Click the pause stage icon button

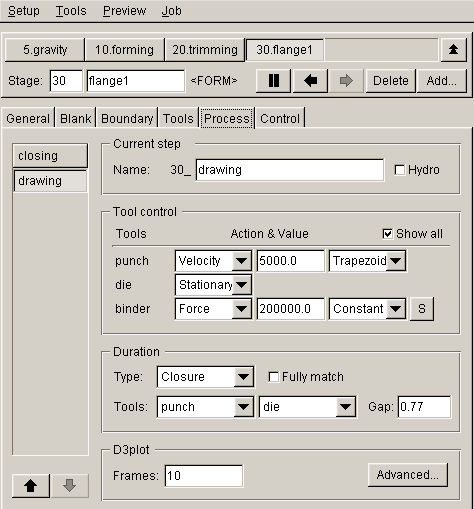[x=274, y=81]
